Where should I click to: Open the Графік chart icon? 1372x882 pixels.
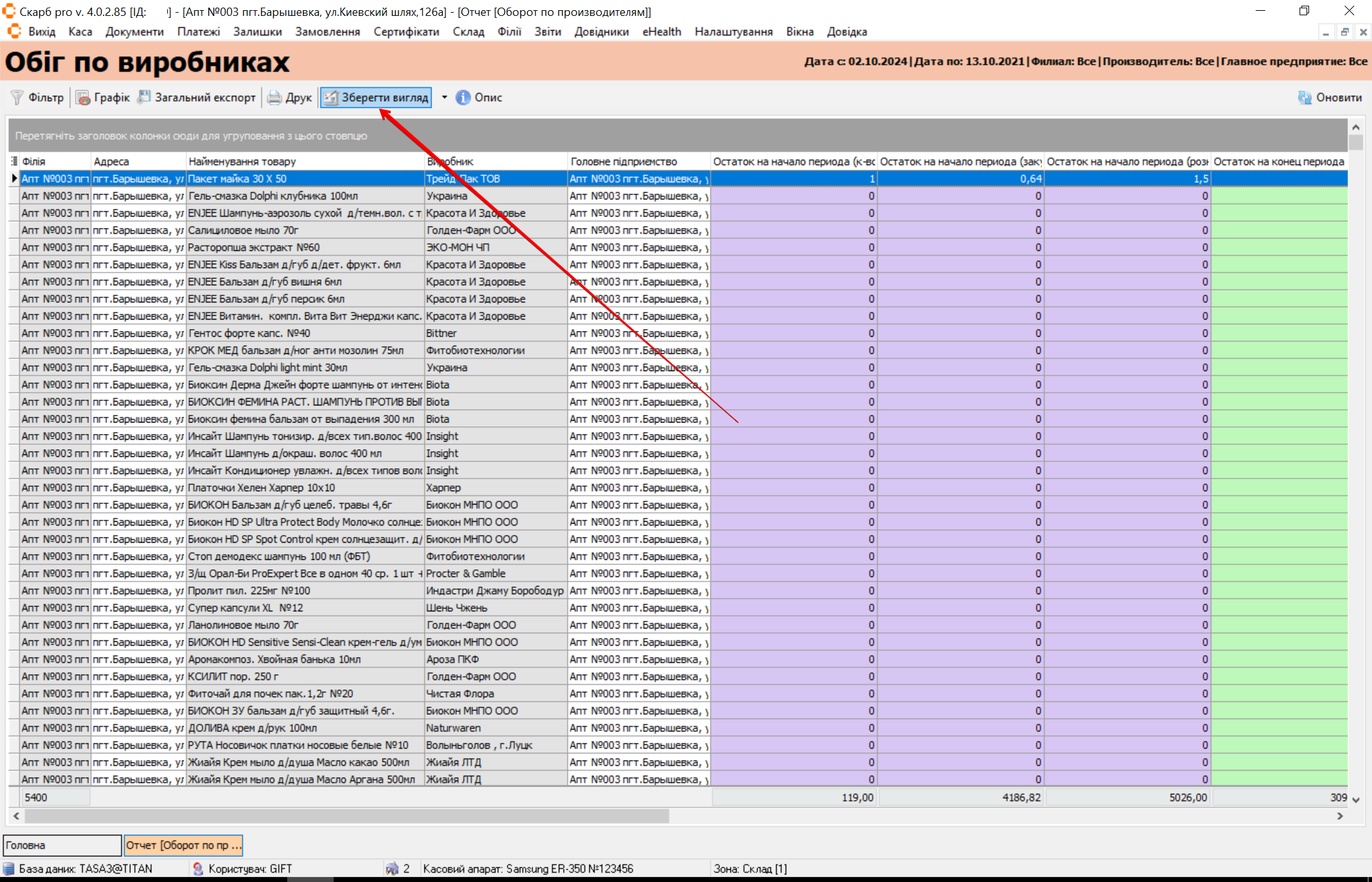pos(83,97)
